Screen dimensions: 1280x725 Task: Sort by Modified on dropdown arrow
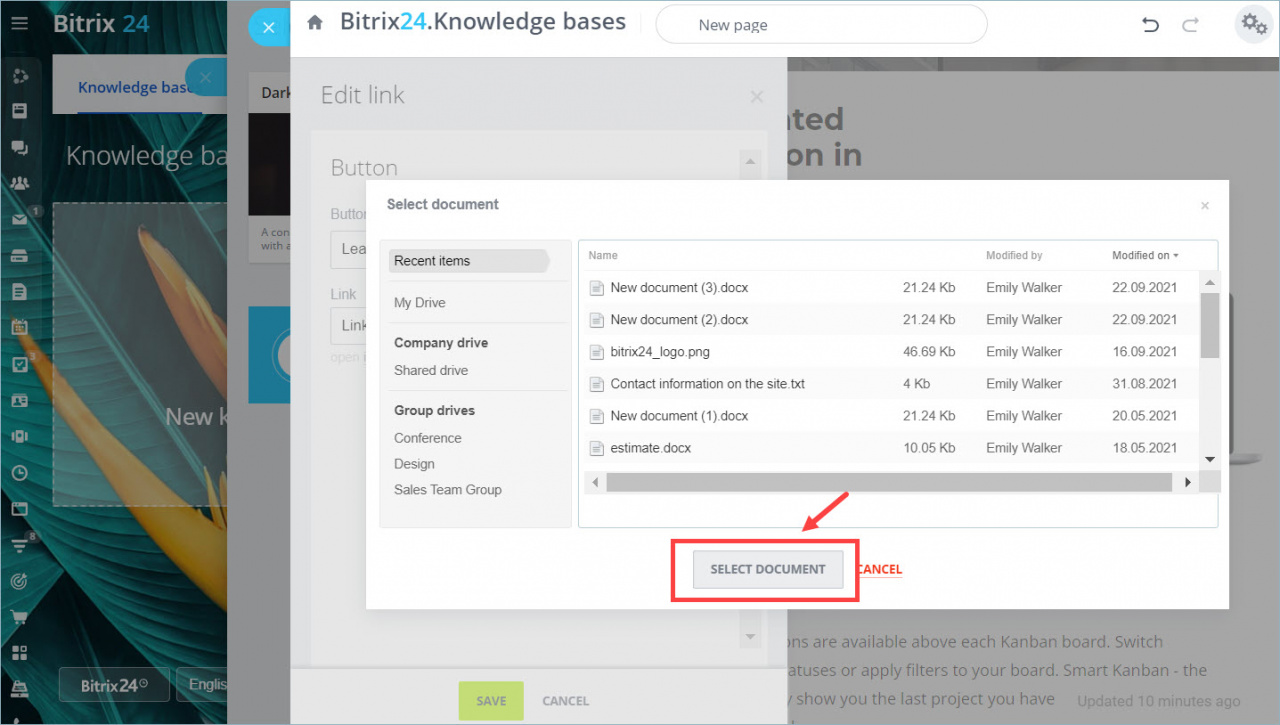pyautogui.click(x=1176, y=256)
